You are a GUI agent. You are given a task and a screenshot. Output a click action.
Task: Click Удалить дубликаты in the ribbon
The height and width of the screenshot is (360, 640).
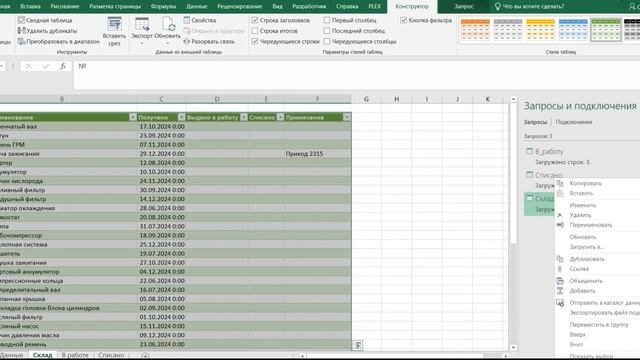(x=47, y=31)
